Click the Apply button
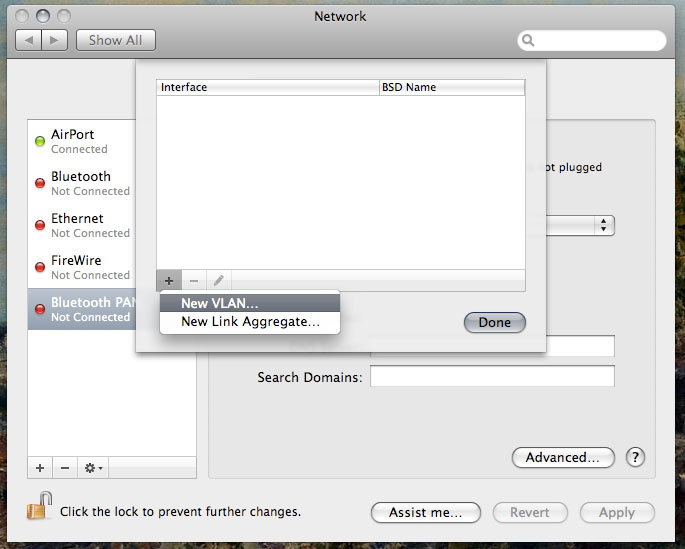Viewport: 685px width, 549px height. click(x=617, y=512)
